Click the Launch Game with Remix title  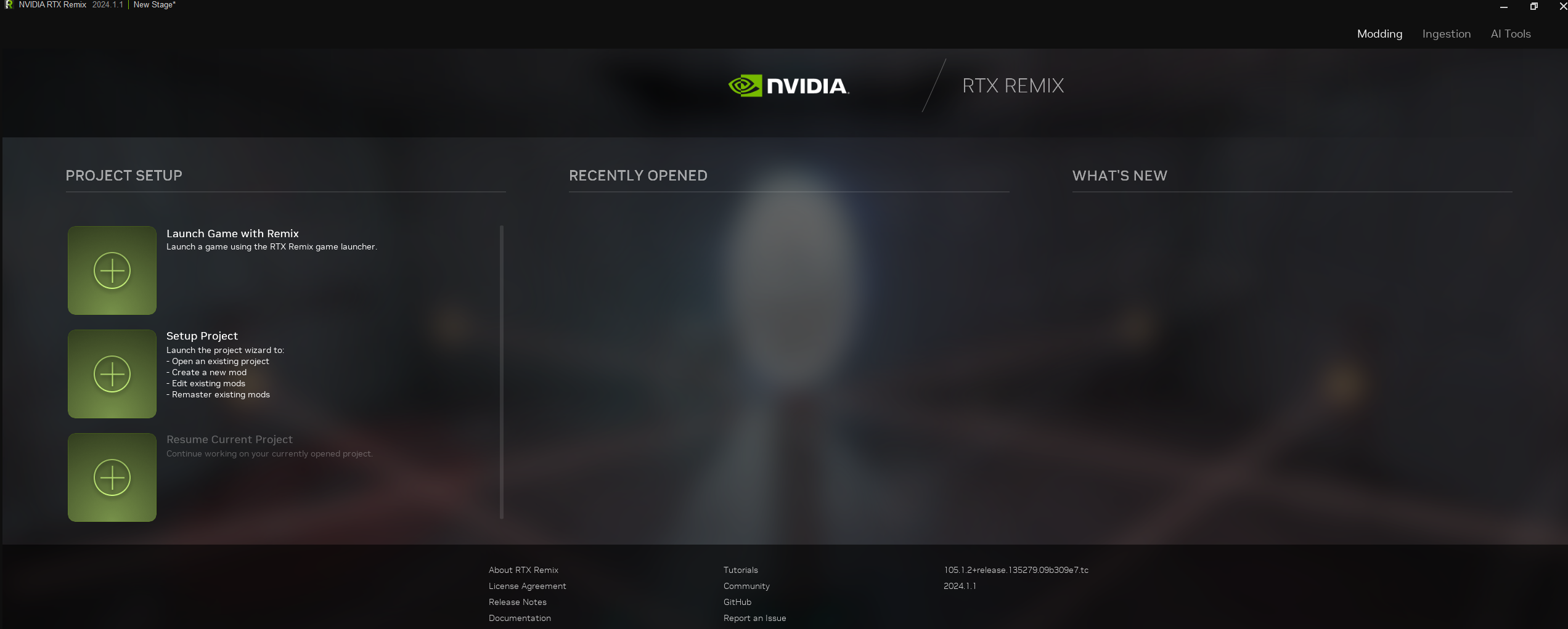pyautogui.click(x=232, y=233)
